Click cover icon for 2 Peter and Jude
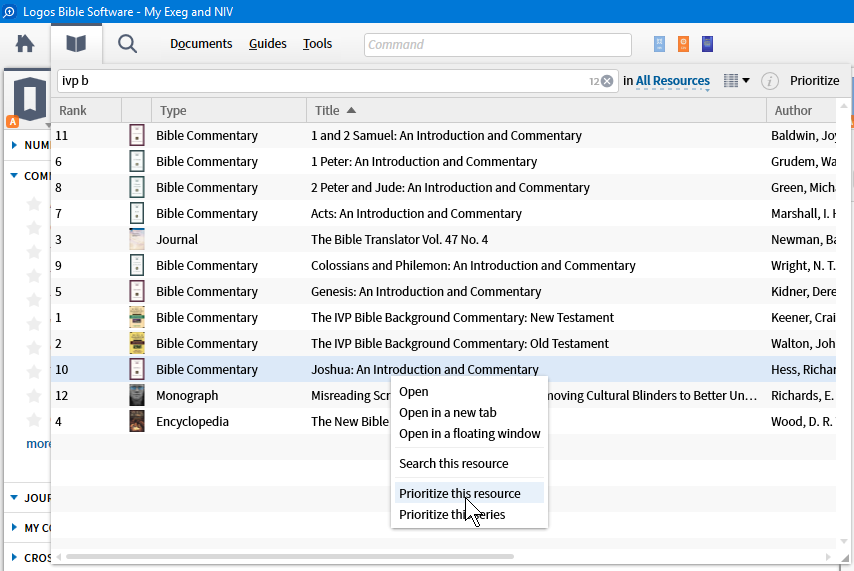The image size is (854, 571). (137, 187)
